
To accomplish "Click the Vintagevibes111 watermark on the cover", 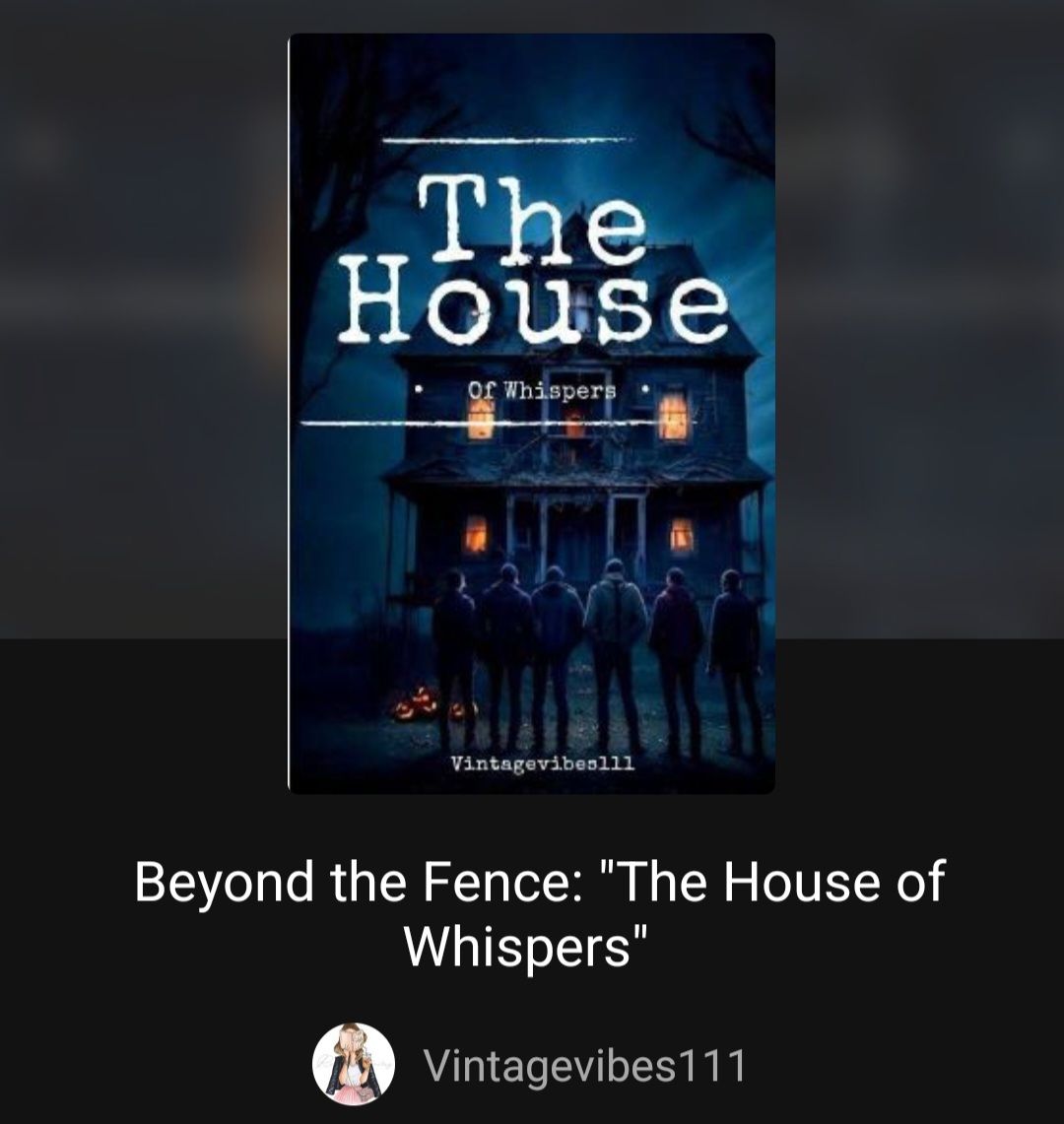I will (x=543, y=764).
